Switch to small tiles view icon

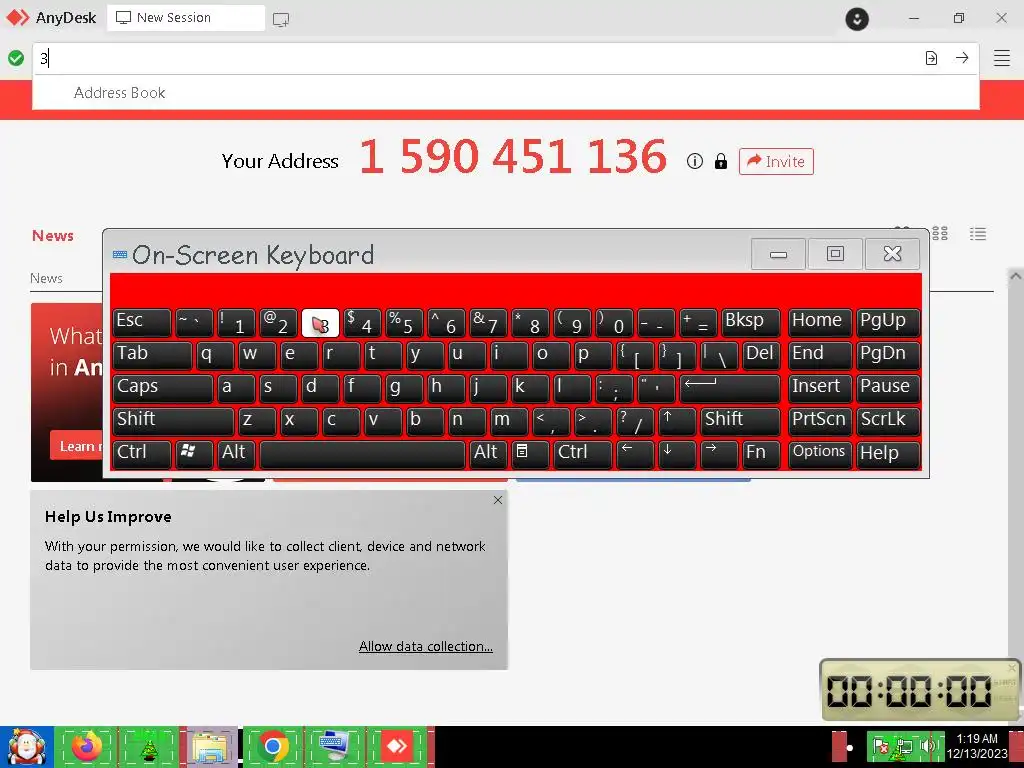940,233
